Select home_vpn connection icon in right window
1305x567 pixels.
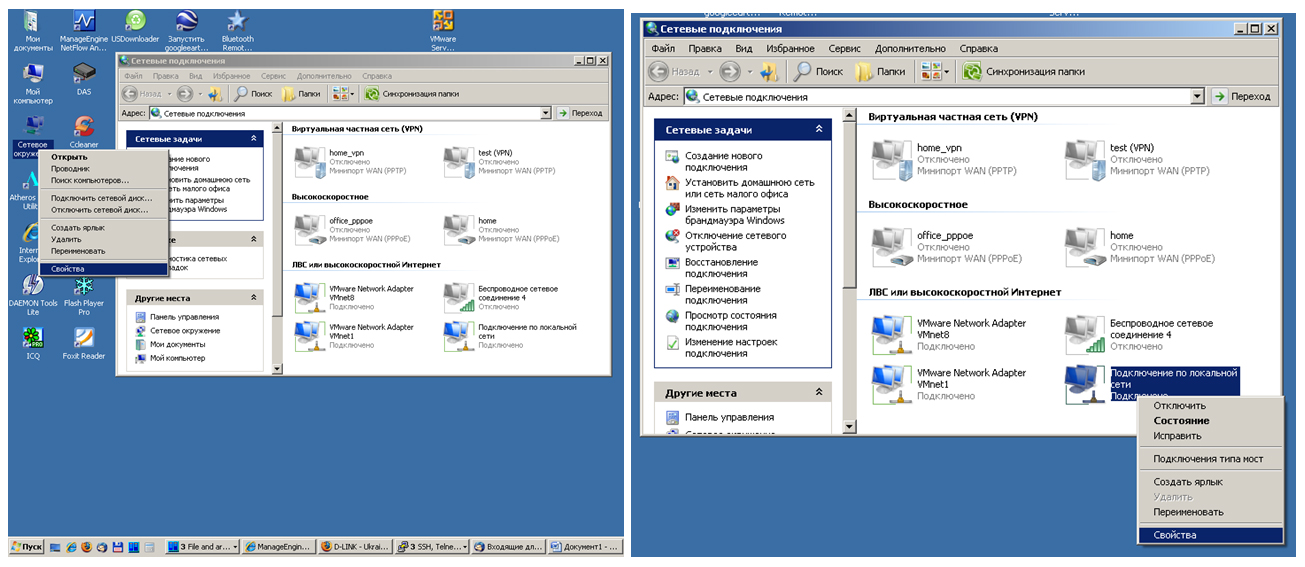[891, 160]
